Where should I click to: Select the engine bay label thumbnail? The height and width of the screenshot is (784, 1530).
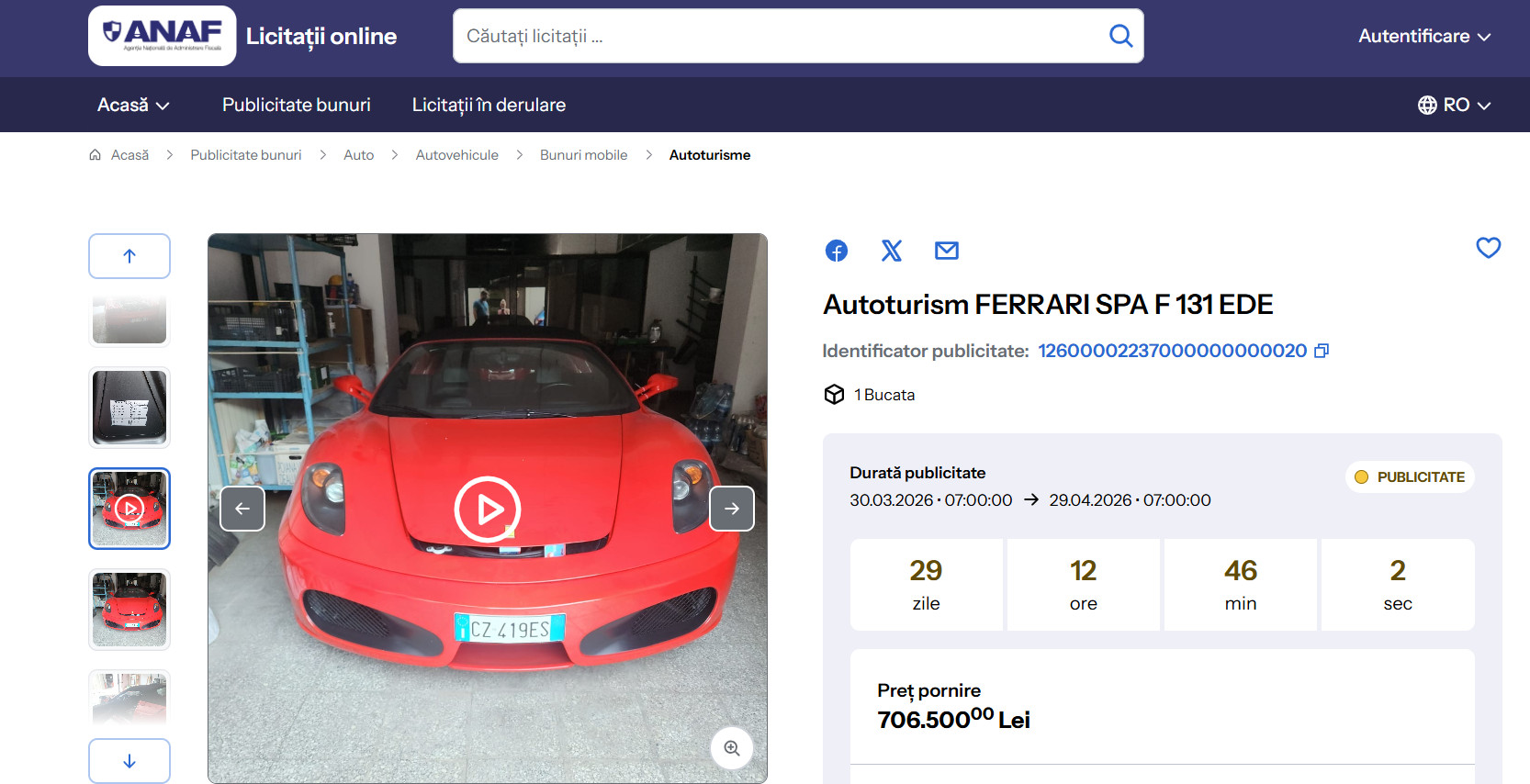click(129, 408)
